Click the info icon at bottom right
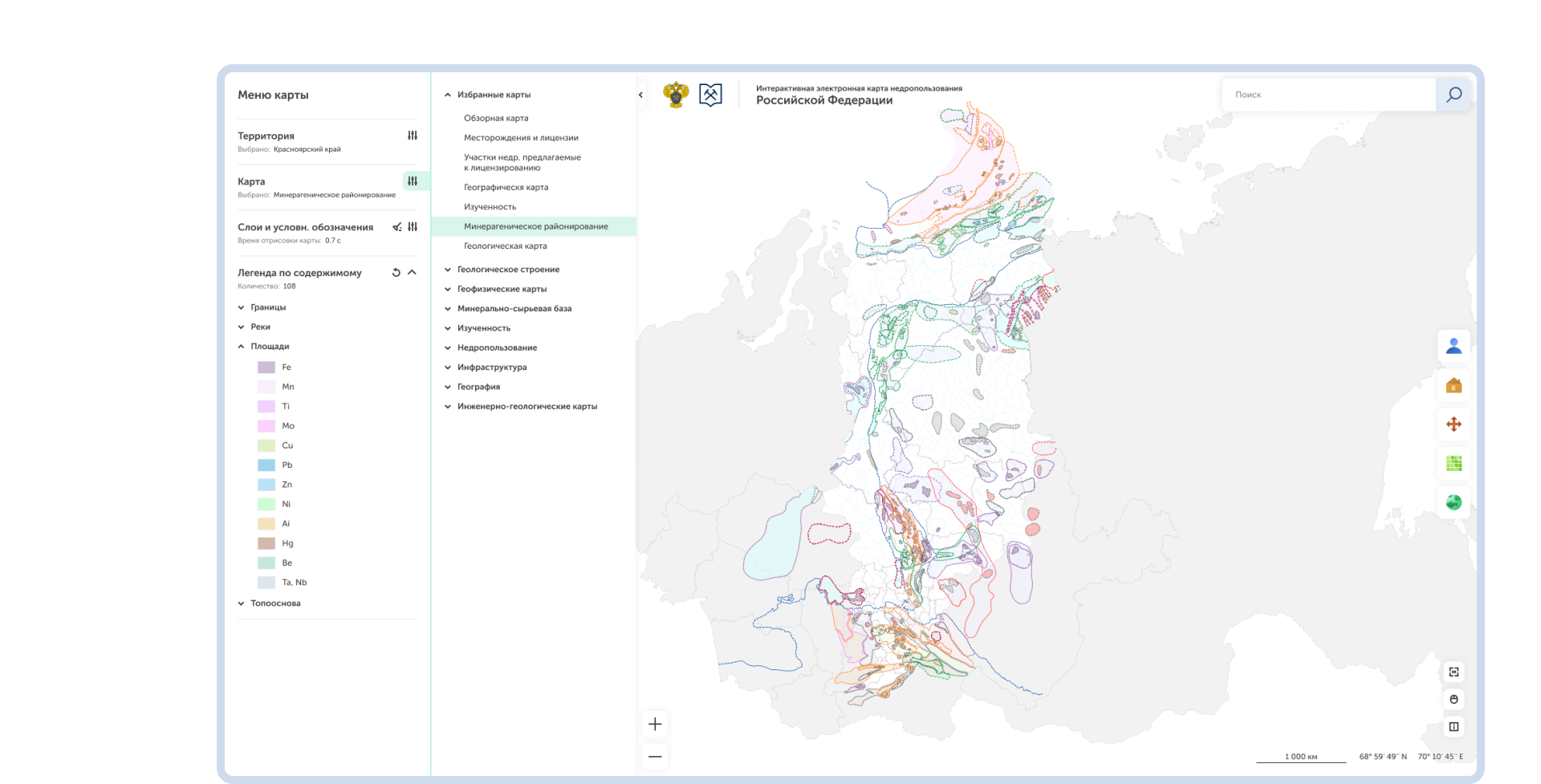1541x784 pixels. pos(1454,727)
